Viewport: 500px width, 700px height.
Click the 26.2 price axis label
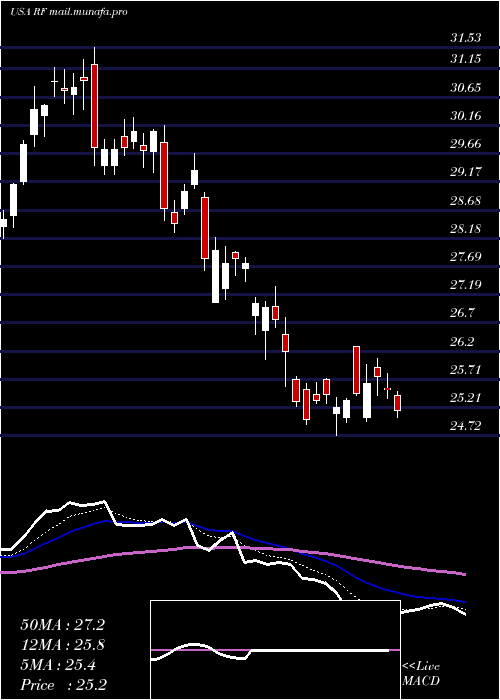(x=462, y=342)
